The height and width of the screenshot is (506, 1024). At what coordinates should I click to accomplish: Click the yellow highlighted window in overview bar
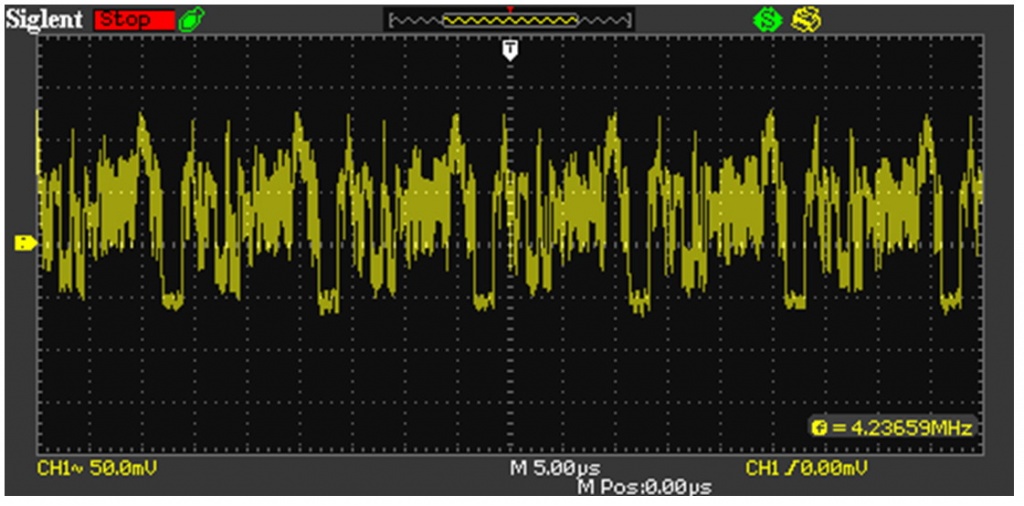(510, 20)
